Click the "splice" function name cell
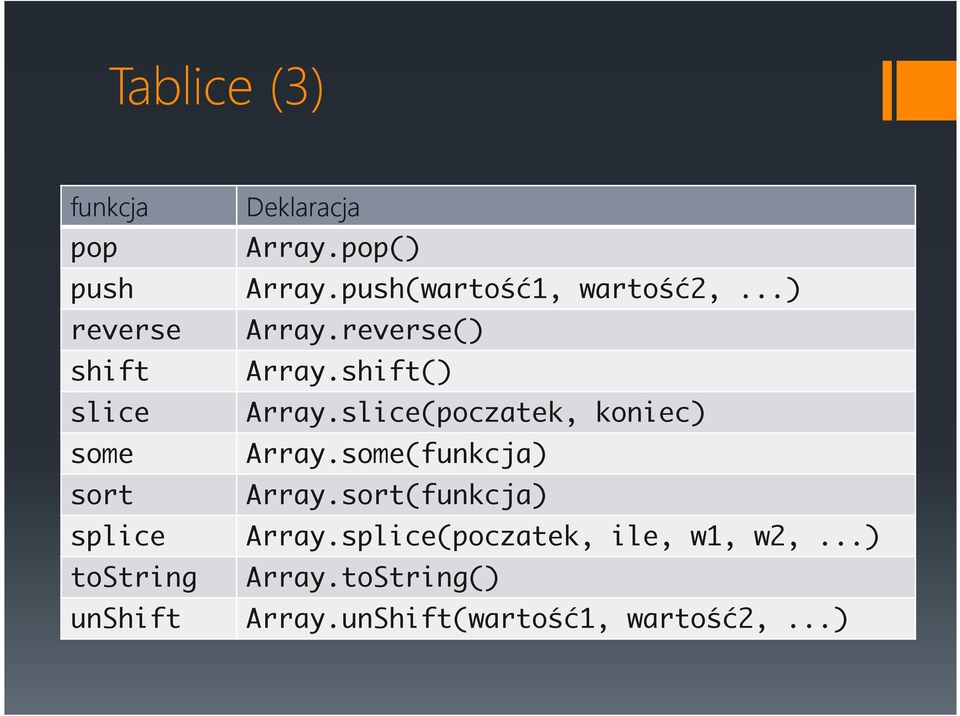The width and height of the screenshot is (960, 716). (149, 536)
